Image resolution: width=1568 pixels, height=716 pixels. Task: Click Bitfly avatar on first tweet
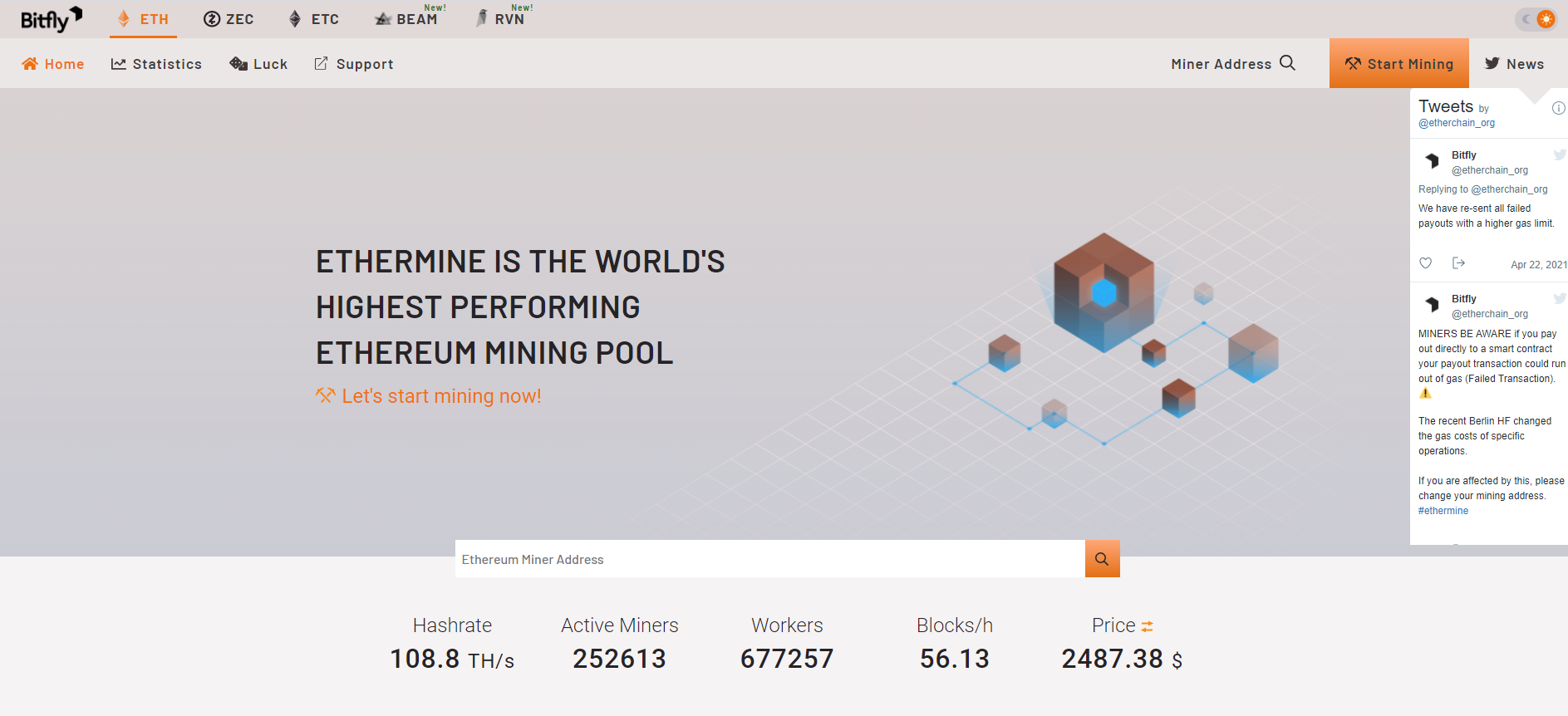point(1432,161)
